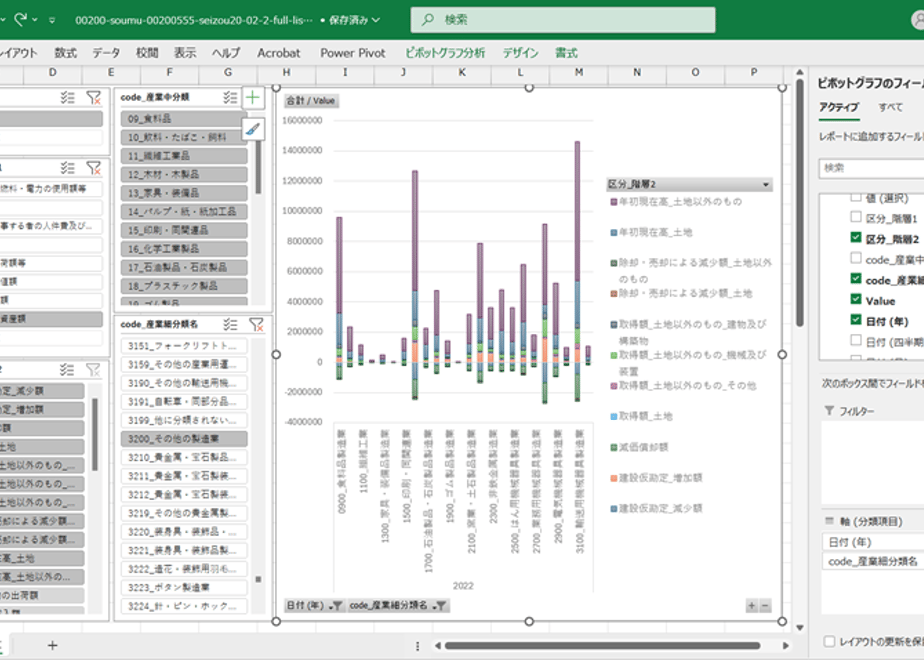Open the Acrobat ribbon tab
The image size is (924, 660).
pos(278,53)
